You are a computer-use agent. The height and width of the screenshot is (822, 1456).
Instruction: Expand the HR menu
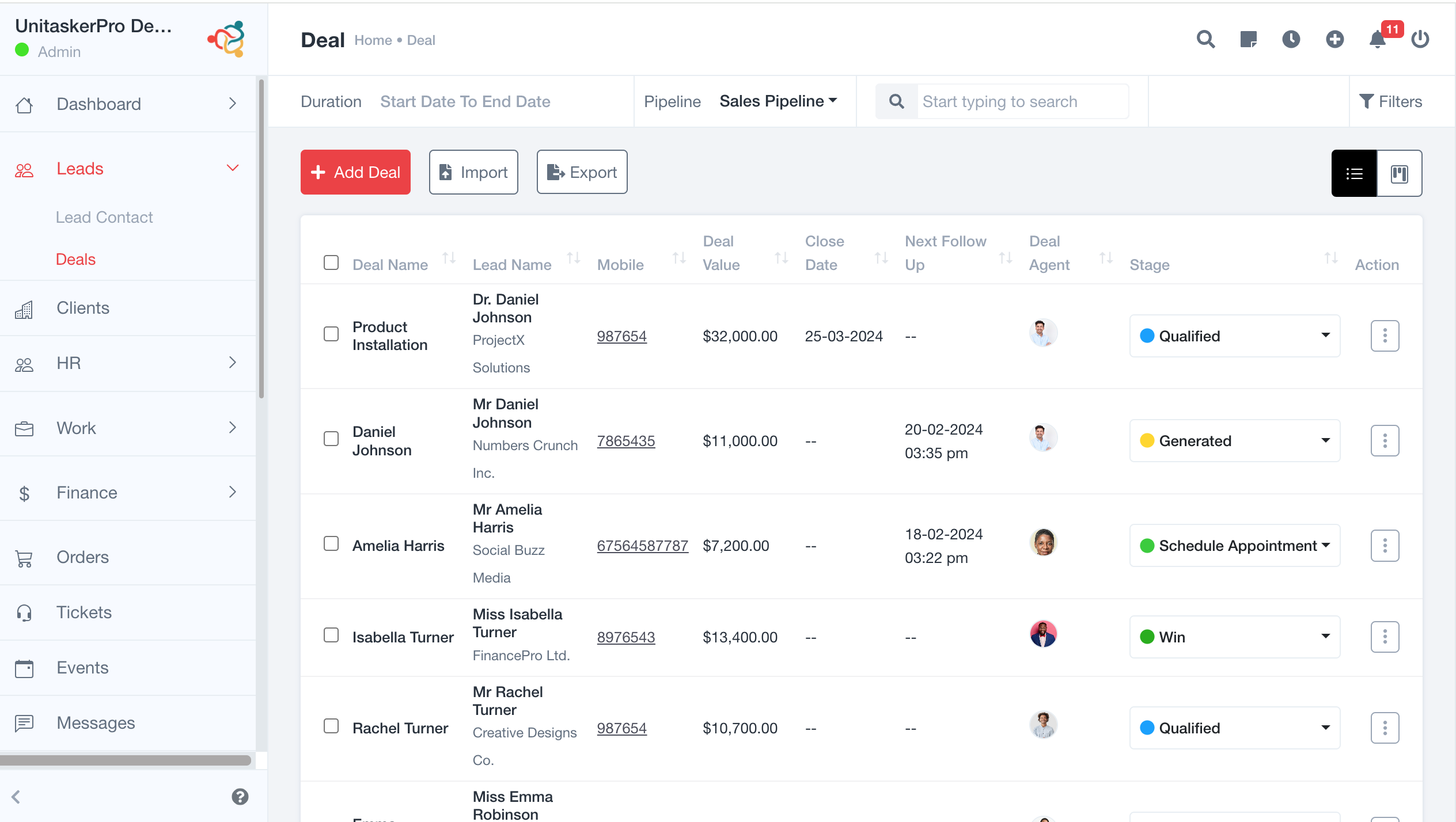tap(128, 363)
